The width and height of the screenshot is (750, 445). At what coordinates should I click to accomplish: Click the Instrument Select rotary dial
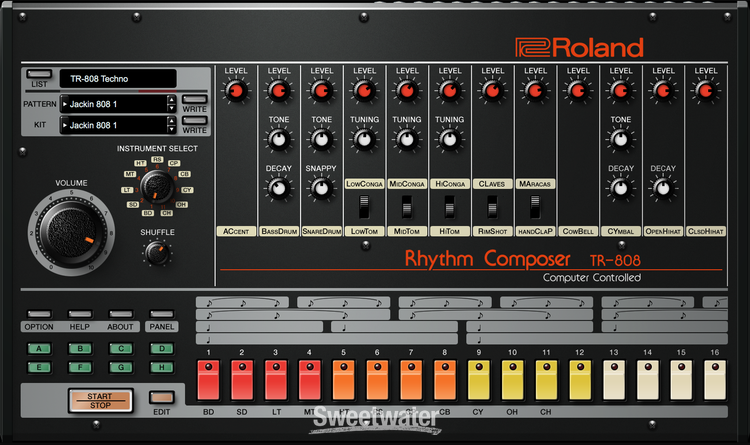pyautogui.click(x=155, y=187)
